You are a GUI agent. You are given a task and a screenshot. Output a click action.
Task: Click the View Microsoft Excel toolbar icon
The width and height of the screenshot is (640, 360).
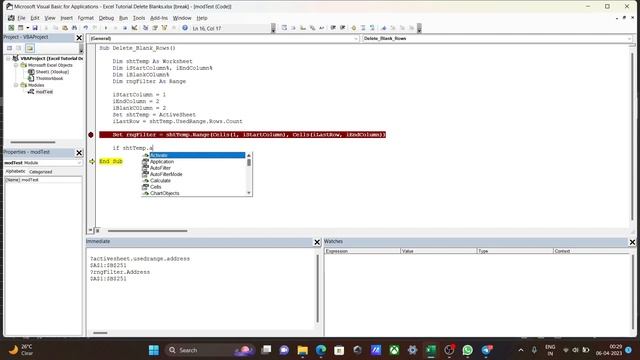[x=11, y=28]
